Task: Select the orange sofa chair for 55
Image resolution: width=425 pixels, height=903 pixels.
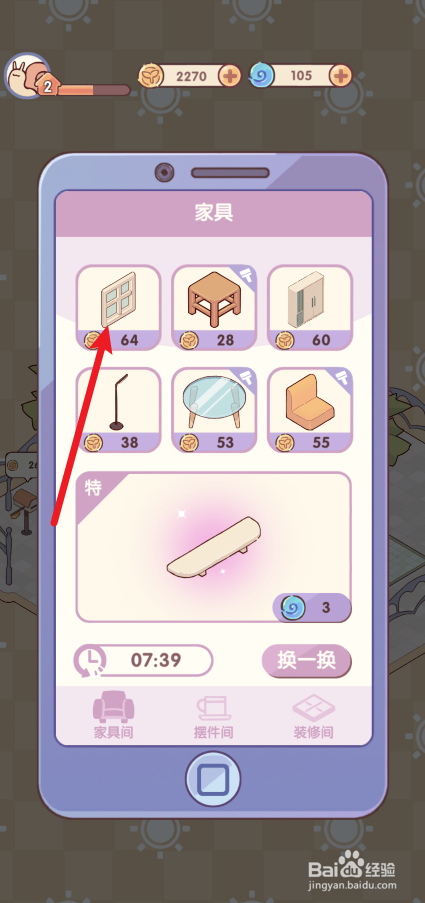Action: click(x=310, y=410)
